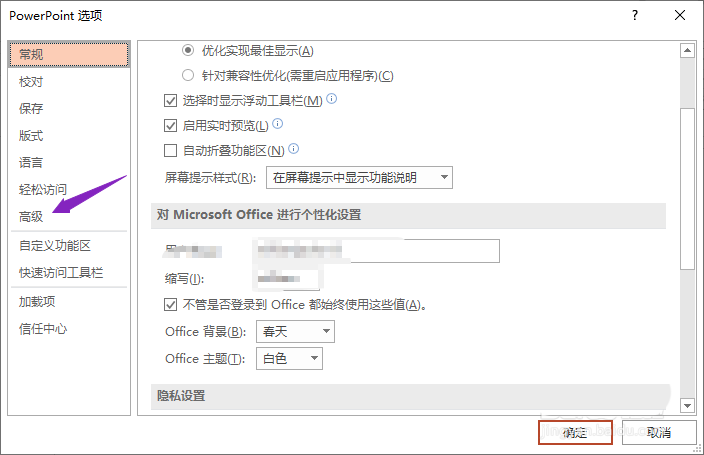Expand Office 背景 dropdown
This screenshot has width=704, height=455.
point(297,332)
